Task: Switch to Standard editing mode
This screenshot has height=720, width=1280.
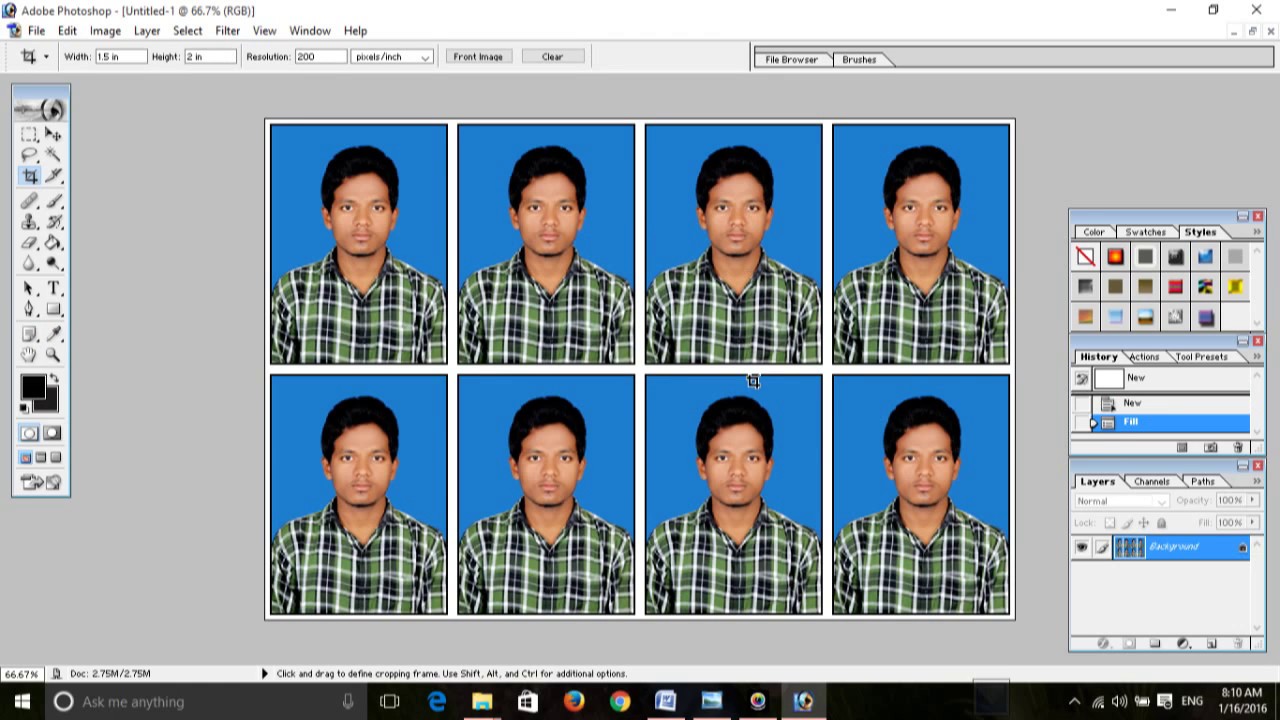Action: coord(29,433)
